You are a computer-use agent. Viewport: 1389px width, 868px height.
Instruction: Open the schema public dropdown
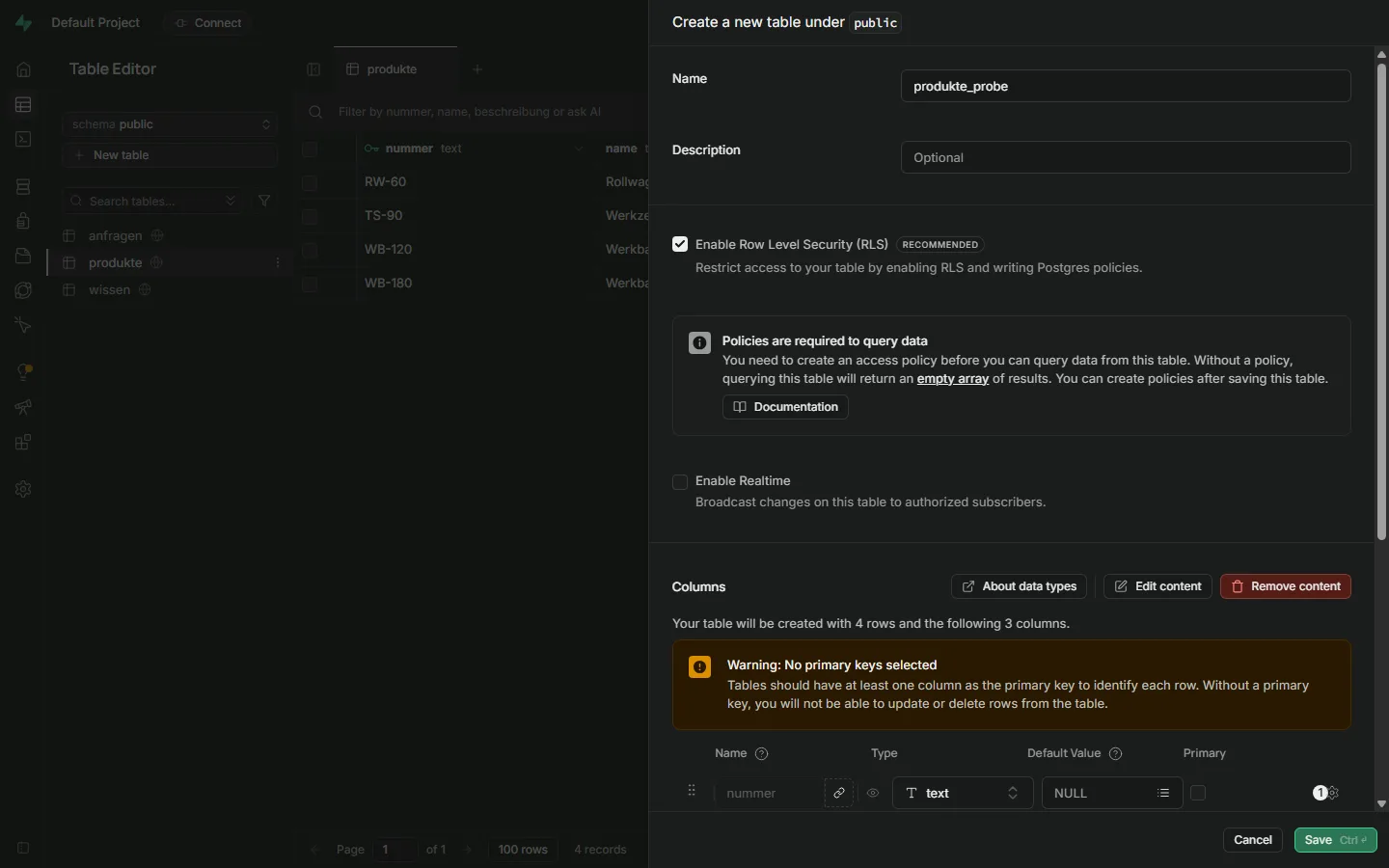(170, 124)
